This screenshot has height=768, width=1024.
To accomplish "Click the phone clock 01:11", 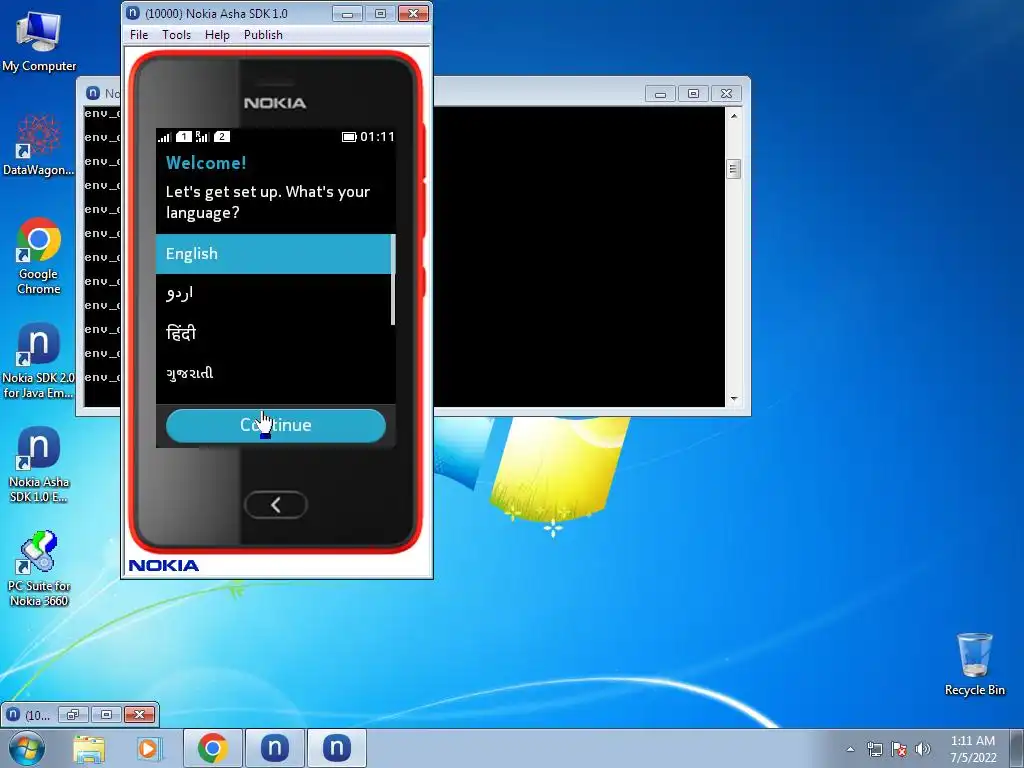I will coord(377,136).
